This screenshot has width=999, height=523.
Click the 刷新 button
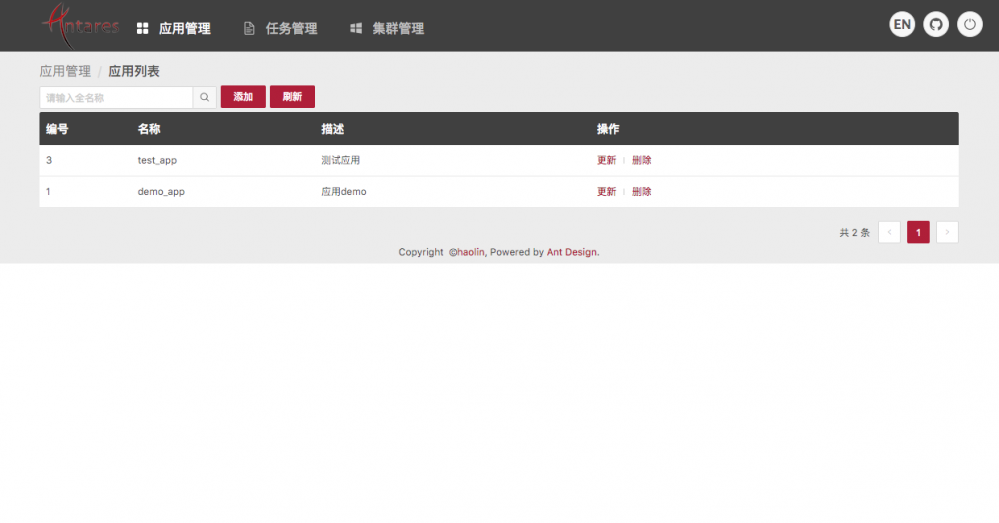tap(292, 97)
